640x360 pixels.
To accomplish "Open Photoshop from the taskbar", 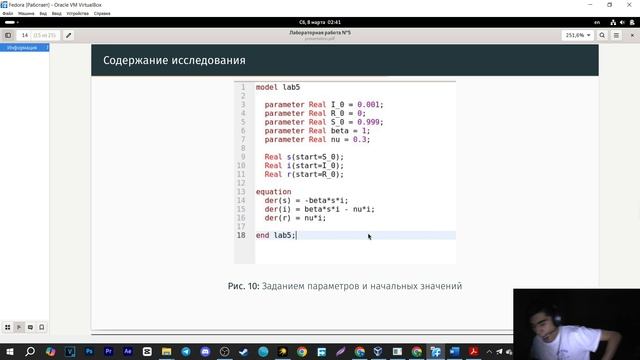I will pyautogui.click(x=89, y=351).
